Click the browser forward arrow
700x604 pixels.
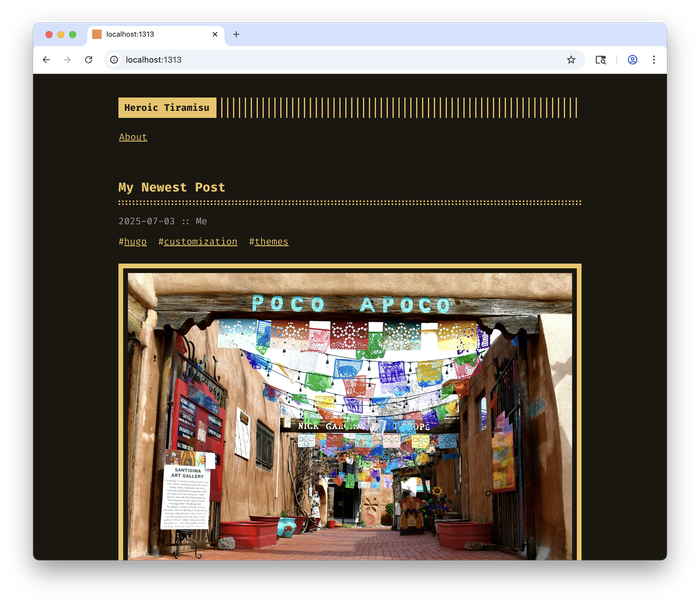click(67, 60)
